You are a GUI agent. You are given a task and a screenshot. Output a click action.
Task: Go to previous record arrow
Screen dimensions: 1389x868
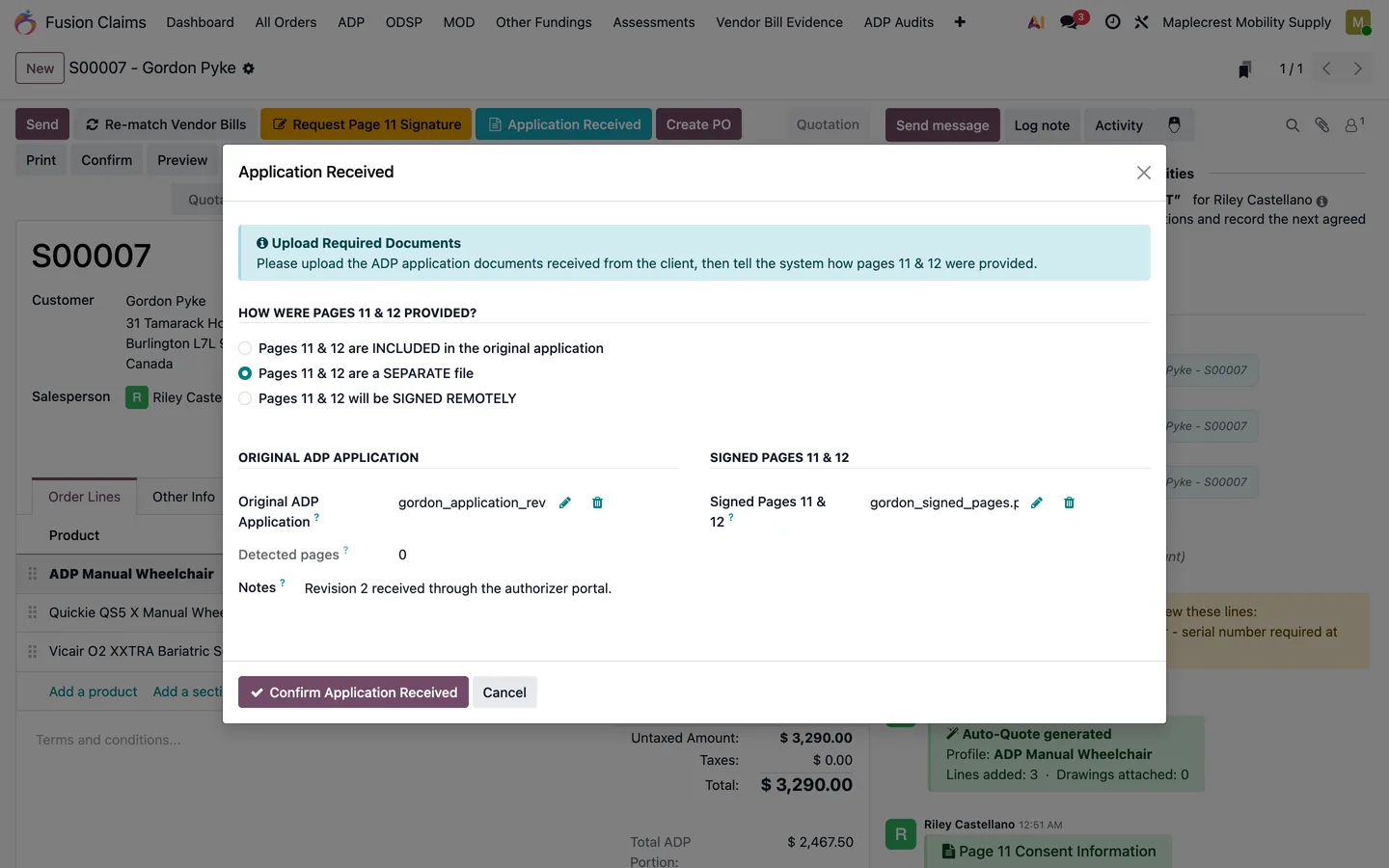(x=1327, y=68)
